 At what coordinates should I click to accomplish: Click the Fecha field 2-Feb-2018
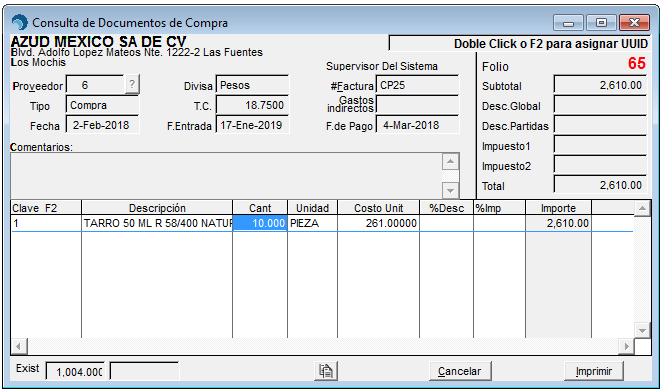pos(102,125)
